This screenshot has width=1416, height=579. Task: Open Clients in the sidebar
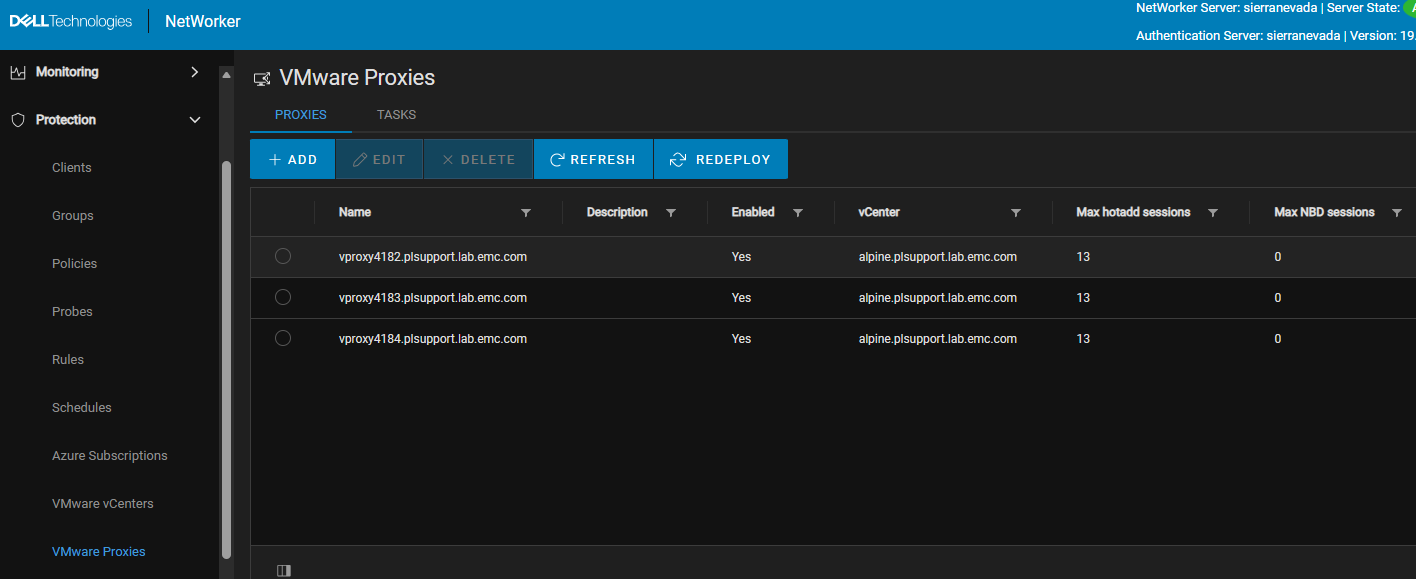click(x=72, y=168)
